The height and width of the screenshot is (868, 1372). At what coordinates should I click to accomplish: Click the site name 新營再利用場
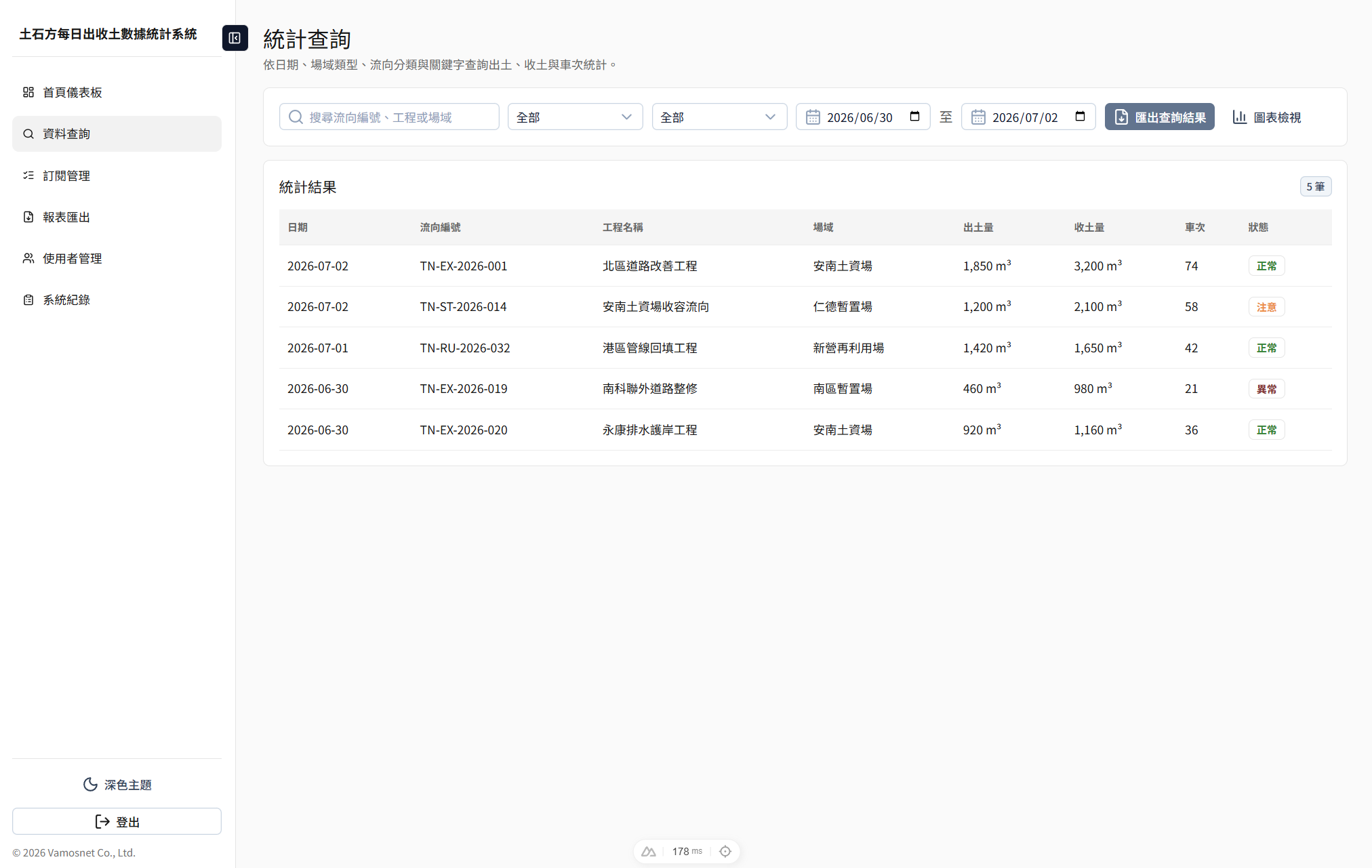(x=849, y=348)
